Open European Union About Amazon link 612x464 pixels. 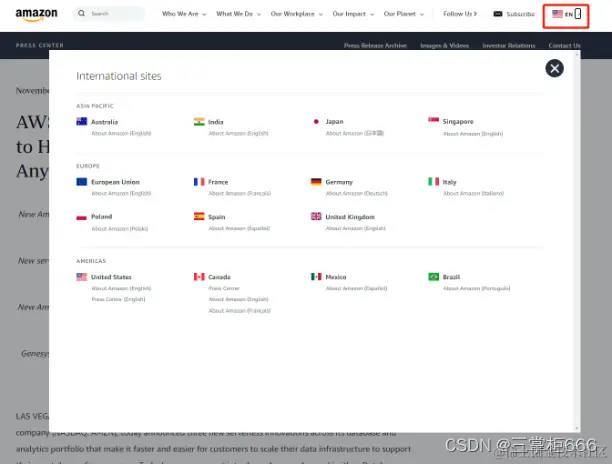121,194
